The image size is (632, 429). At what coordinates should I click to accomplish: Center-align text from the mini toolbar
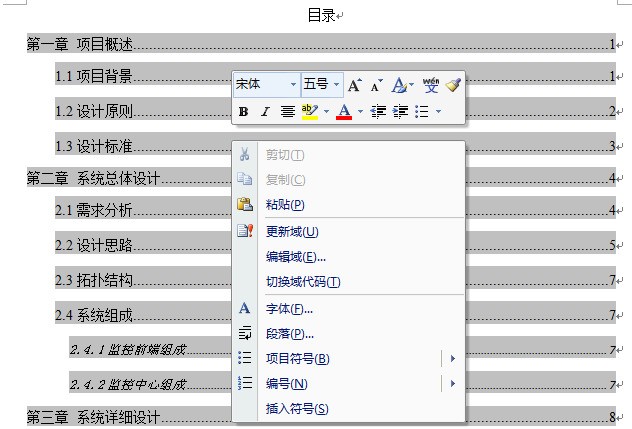pyautogui.click(x=287, y=112)
